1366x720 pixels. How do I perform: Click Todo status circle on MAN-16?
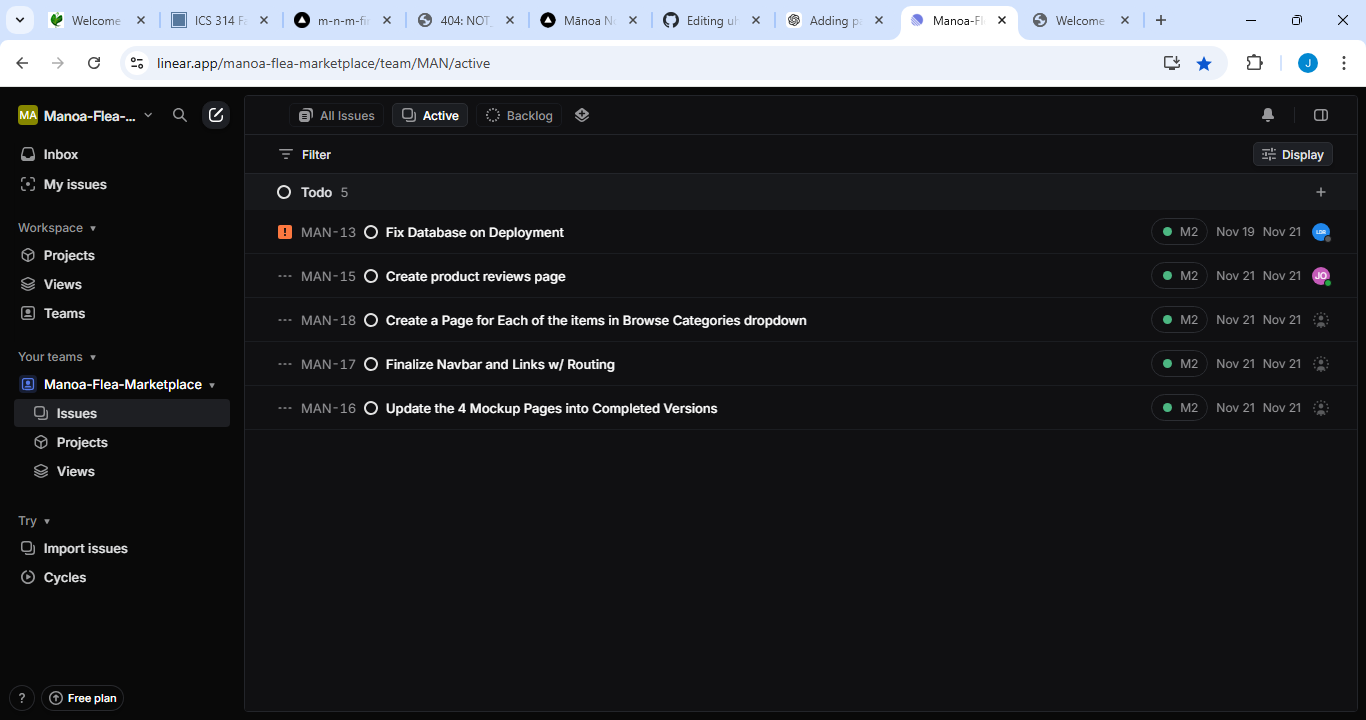pos(371,408)
